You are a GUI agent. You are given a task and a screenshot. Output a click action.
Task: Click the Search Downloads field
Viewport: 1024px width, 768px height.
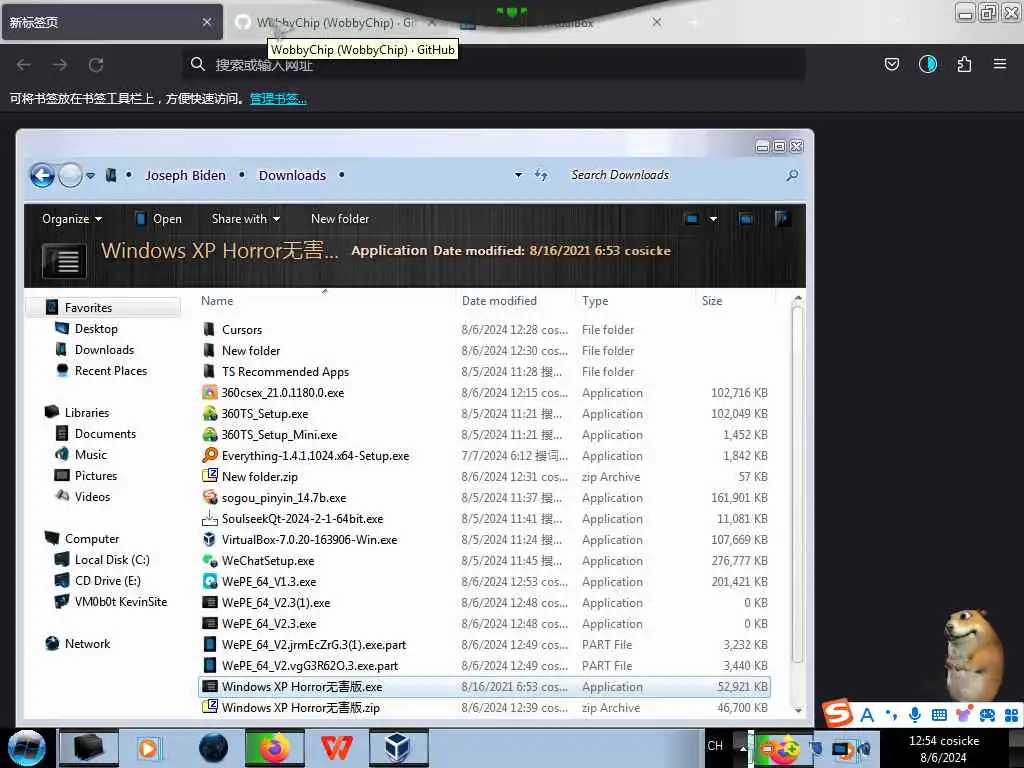(673, 175)
